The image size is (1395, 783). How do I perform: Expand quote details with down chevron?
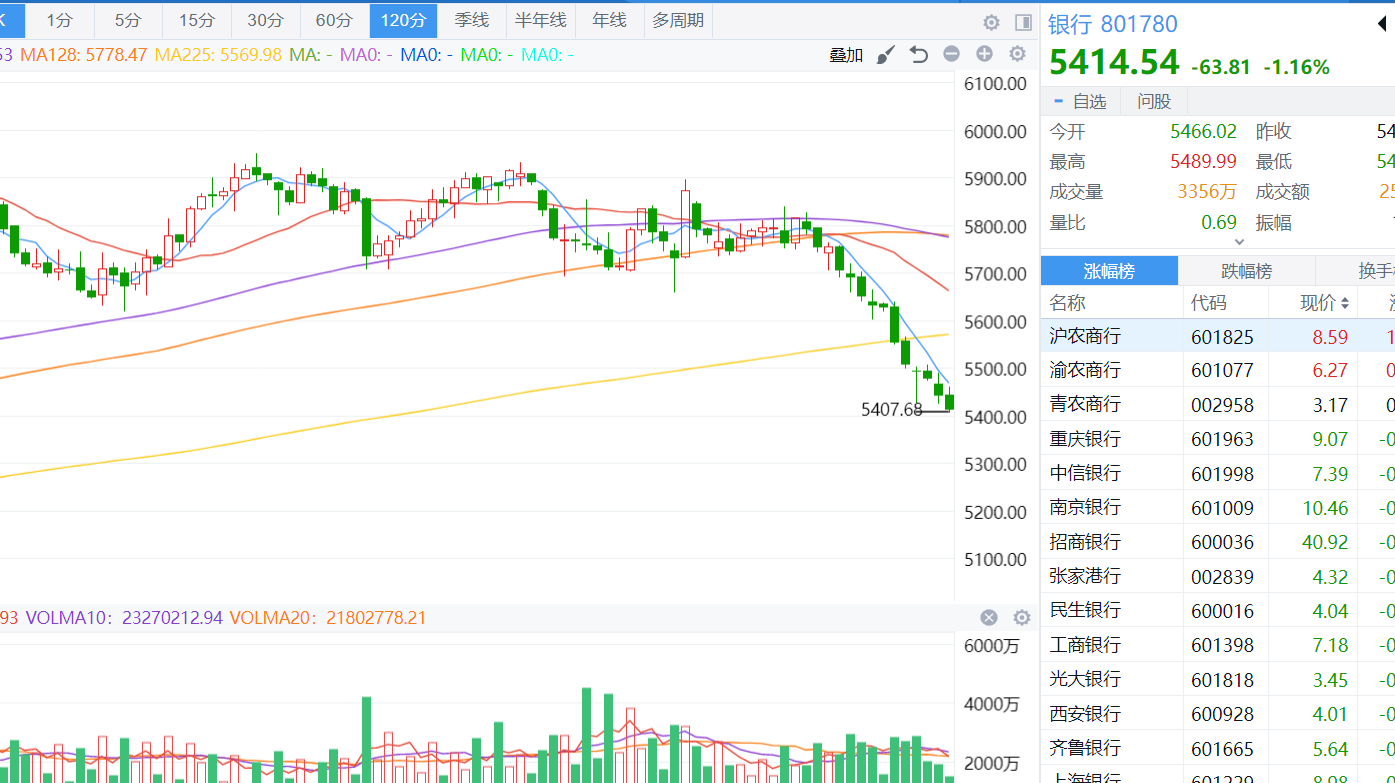(x=1240, y=241)
